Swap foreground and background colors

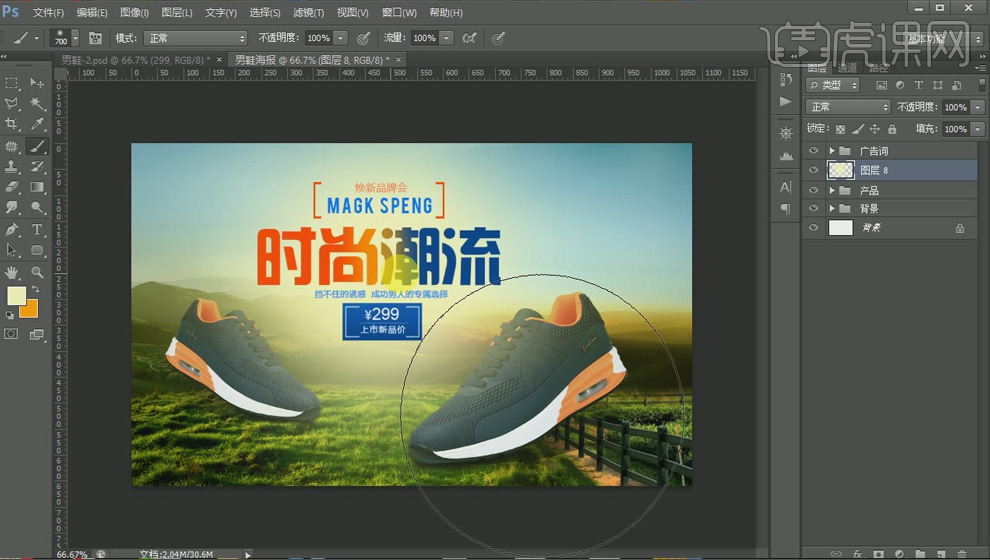pos(36,289)
